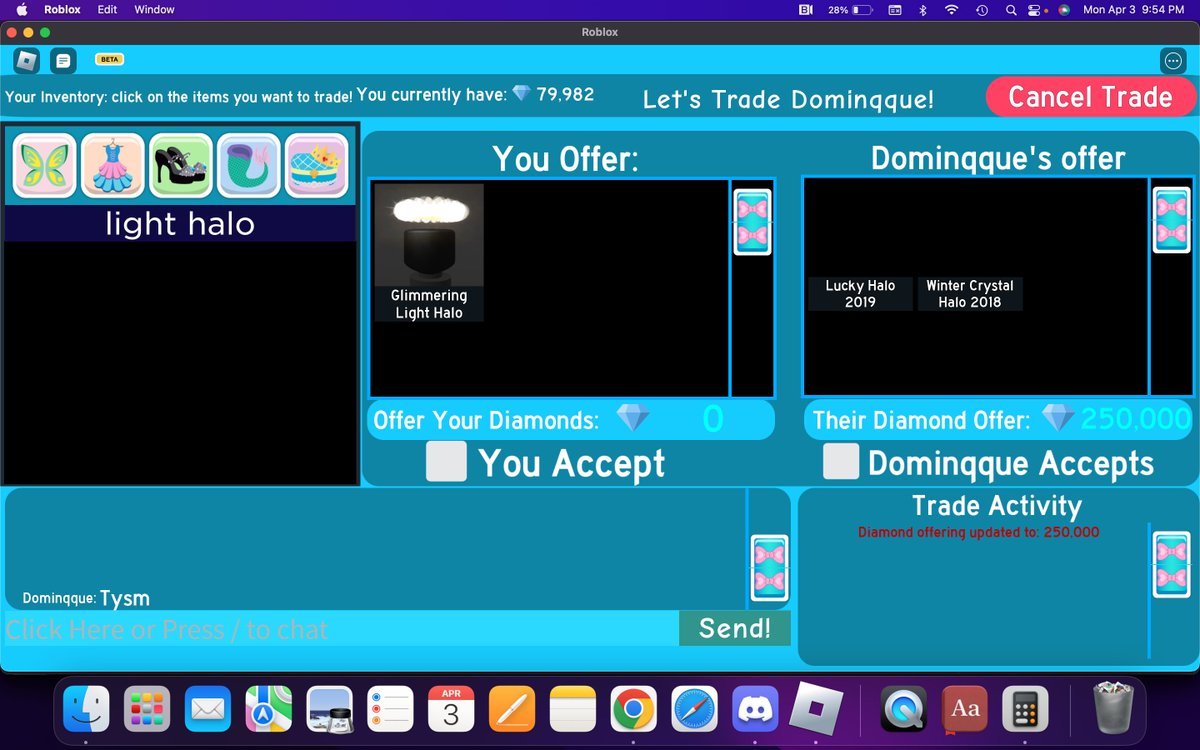
Task: Click the chat panel bow scrollbar
Action: tap(770, 568)
